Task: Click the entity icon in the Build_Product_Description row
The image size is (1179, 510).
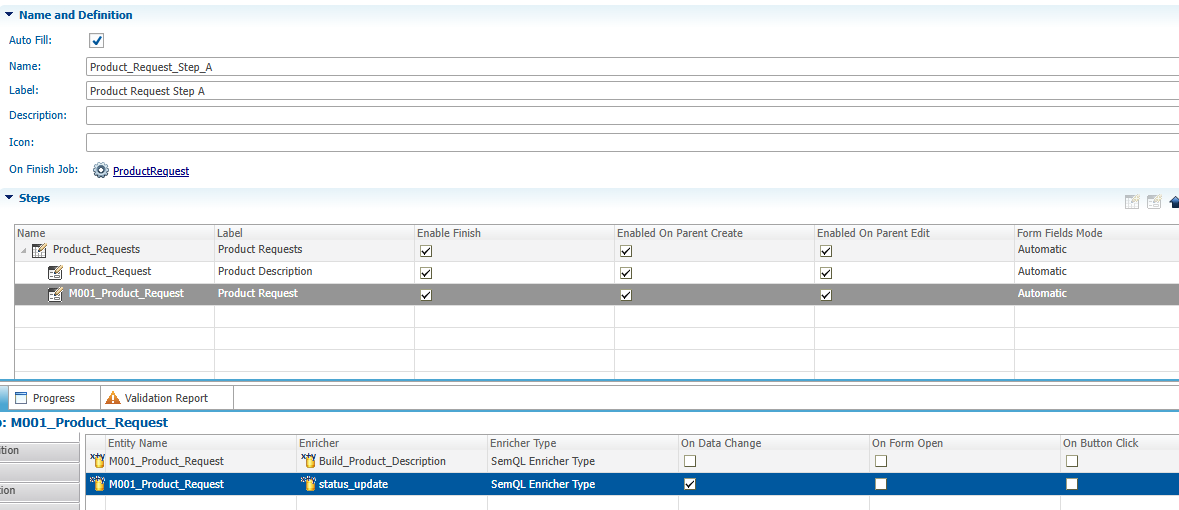Action: (x=97, y=461)
